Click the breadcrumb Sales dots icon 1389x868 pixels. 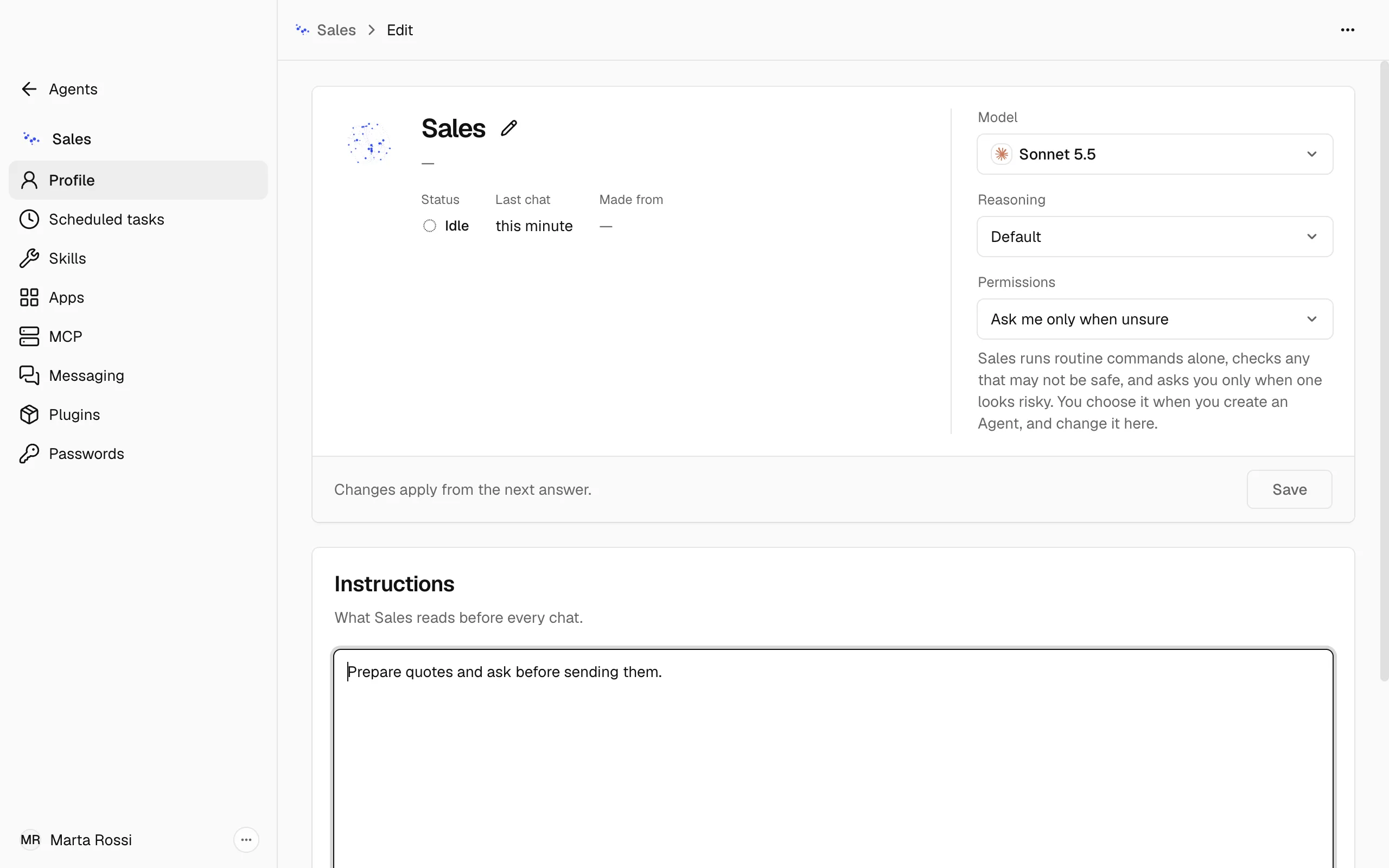pos(302,30)
